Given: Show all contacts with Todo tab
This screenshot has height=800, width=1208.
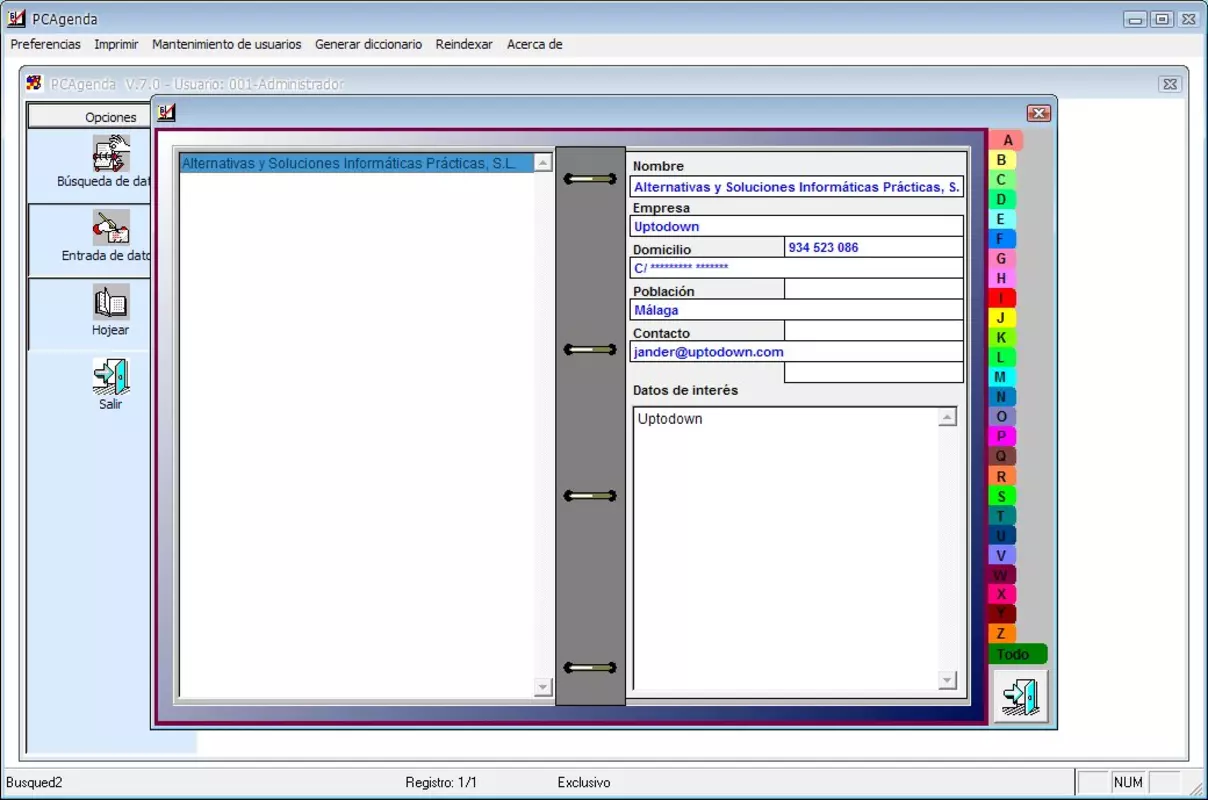Looking at the screenshot, I should [1018, 654].
